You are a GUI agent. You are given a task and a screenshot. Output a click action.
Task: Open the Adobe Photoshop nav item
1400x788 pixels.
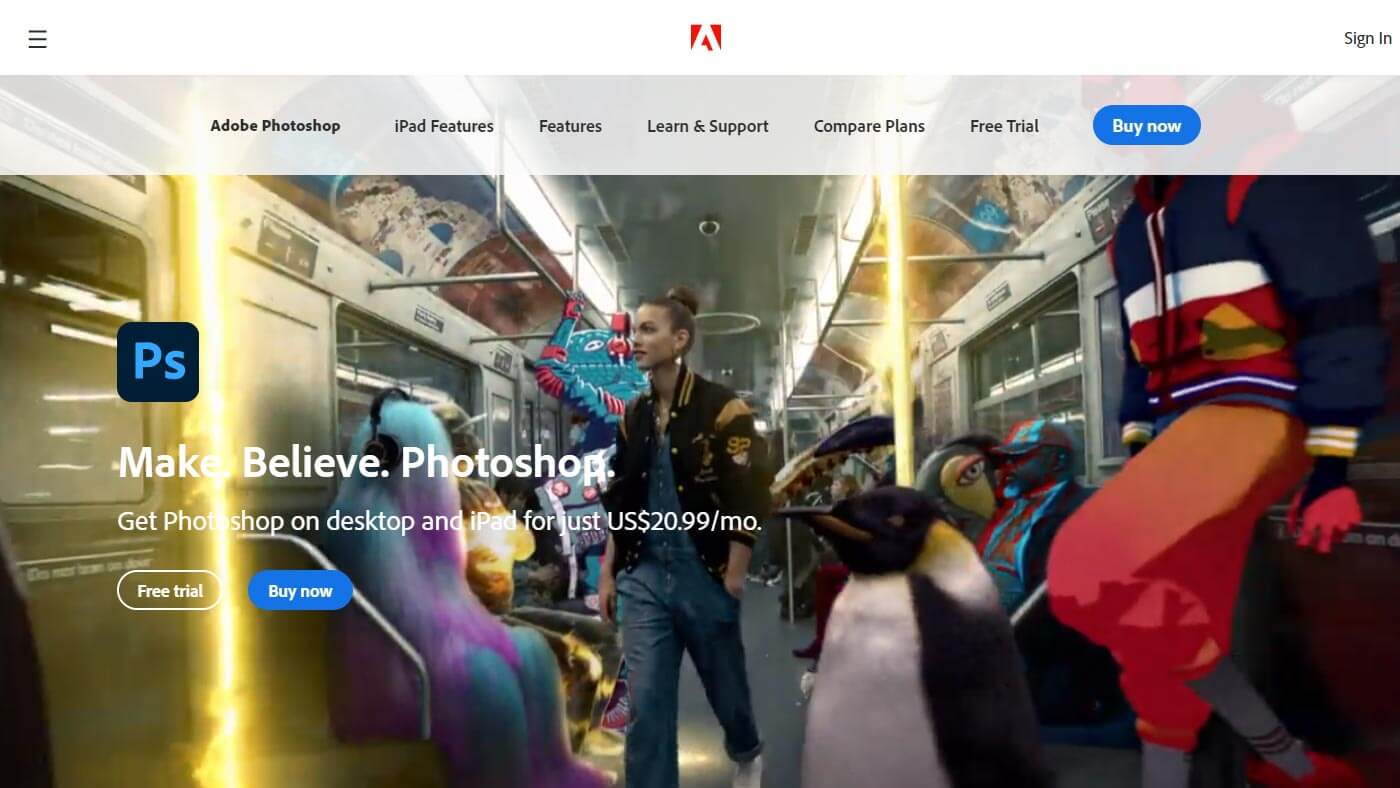(275, 126)
